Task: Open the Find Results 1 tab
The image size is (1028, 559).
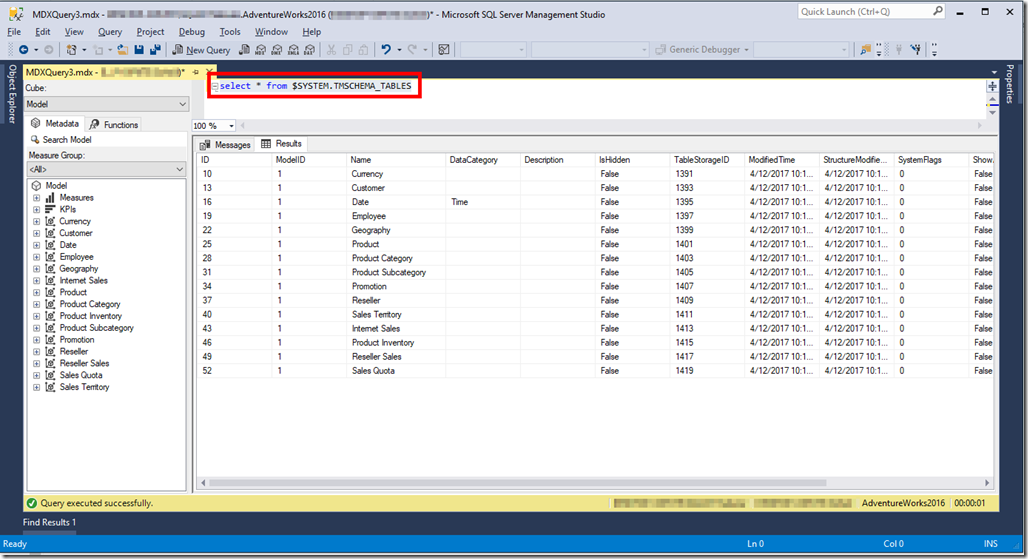Action: tap(49, 522)
